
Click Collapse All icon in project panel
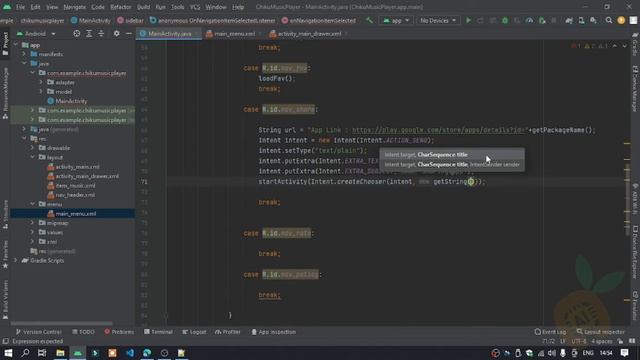[101, 33]
